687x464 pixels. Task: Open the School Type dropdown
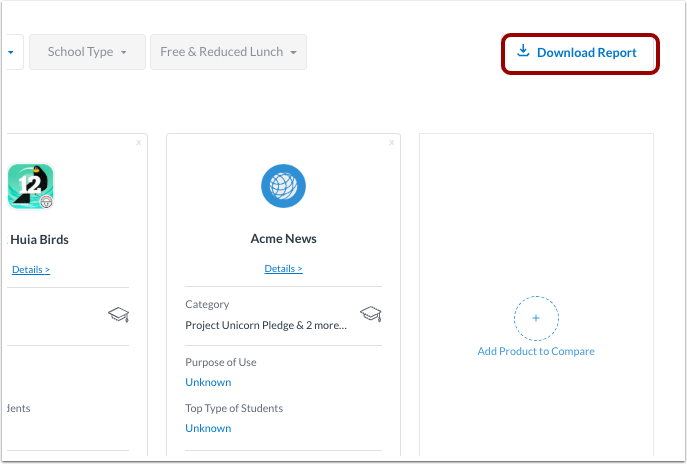(87, 52)
